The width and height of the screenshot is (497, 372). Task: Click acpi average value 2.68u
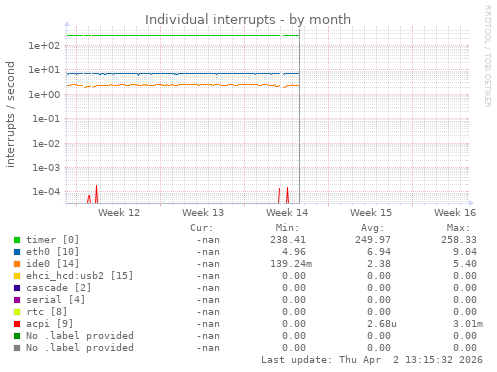[x=382, y=324]
